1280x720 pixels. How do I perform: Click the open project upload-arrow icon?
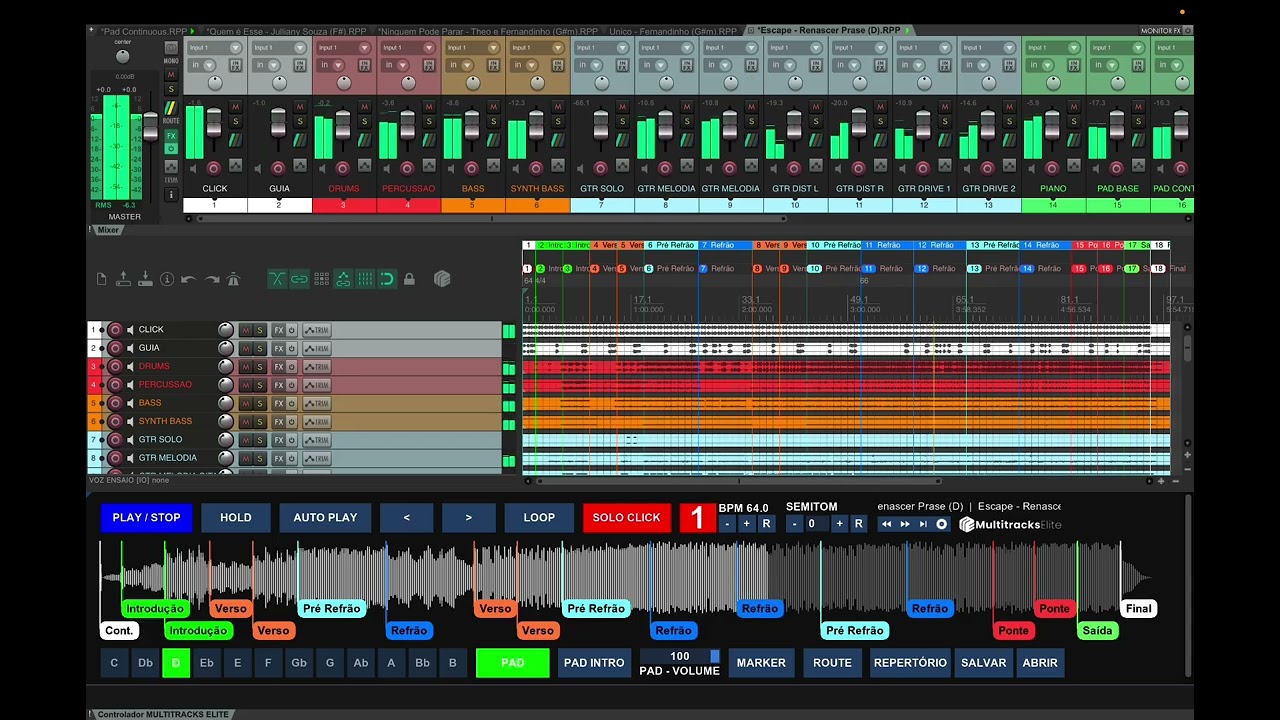[x=123, y=280]
